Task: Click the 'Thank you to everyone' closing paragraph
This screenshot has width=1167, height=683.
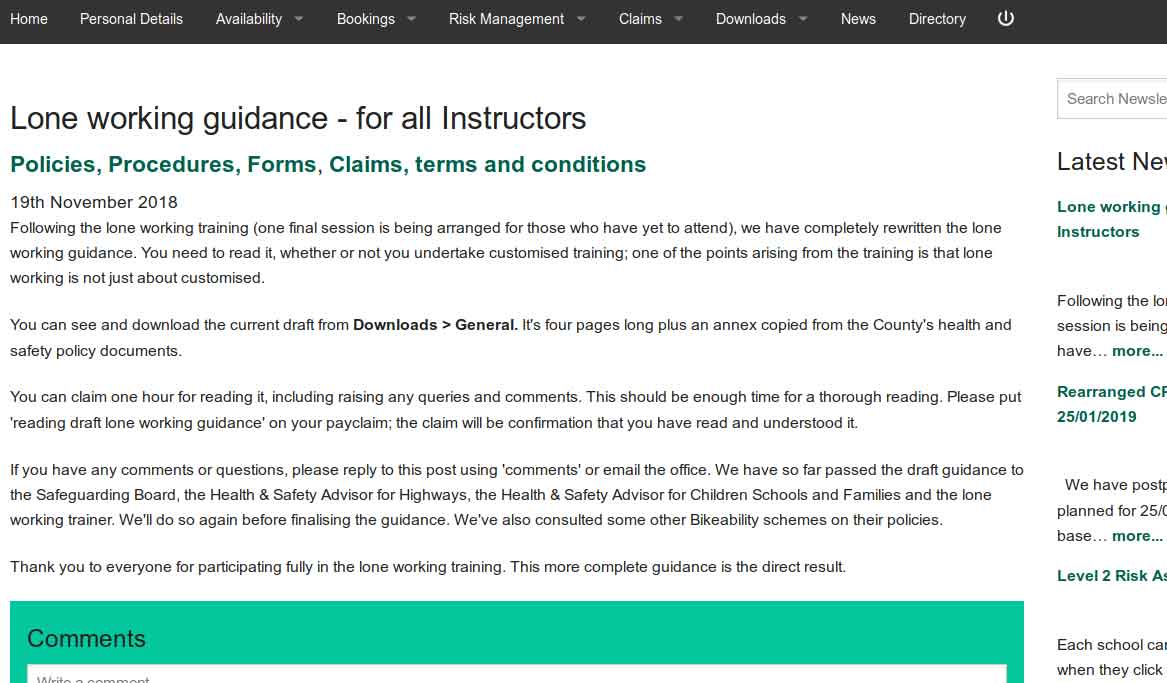Action: coord(428,567)
